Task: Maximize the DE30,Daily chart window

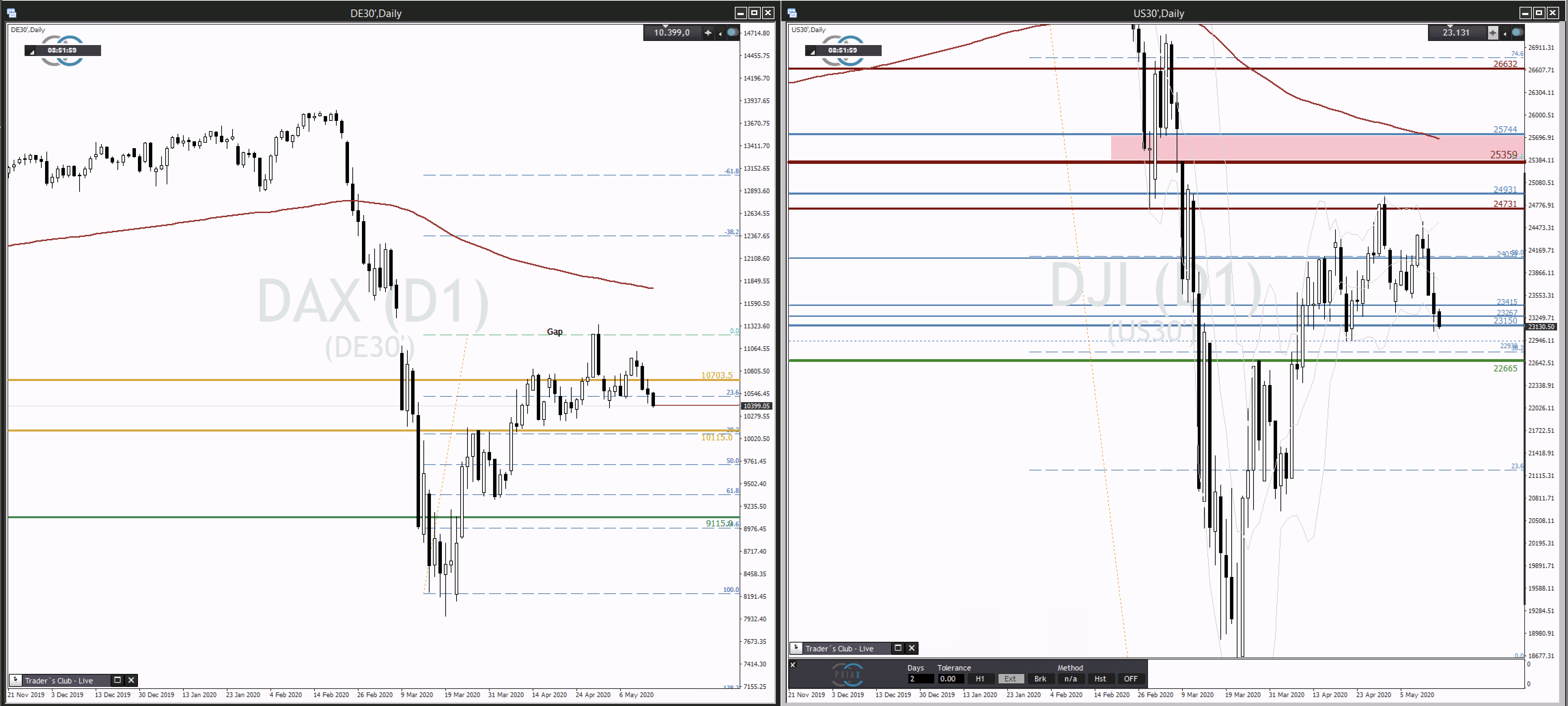Action: pos(754,13)
